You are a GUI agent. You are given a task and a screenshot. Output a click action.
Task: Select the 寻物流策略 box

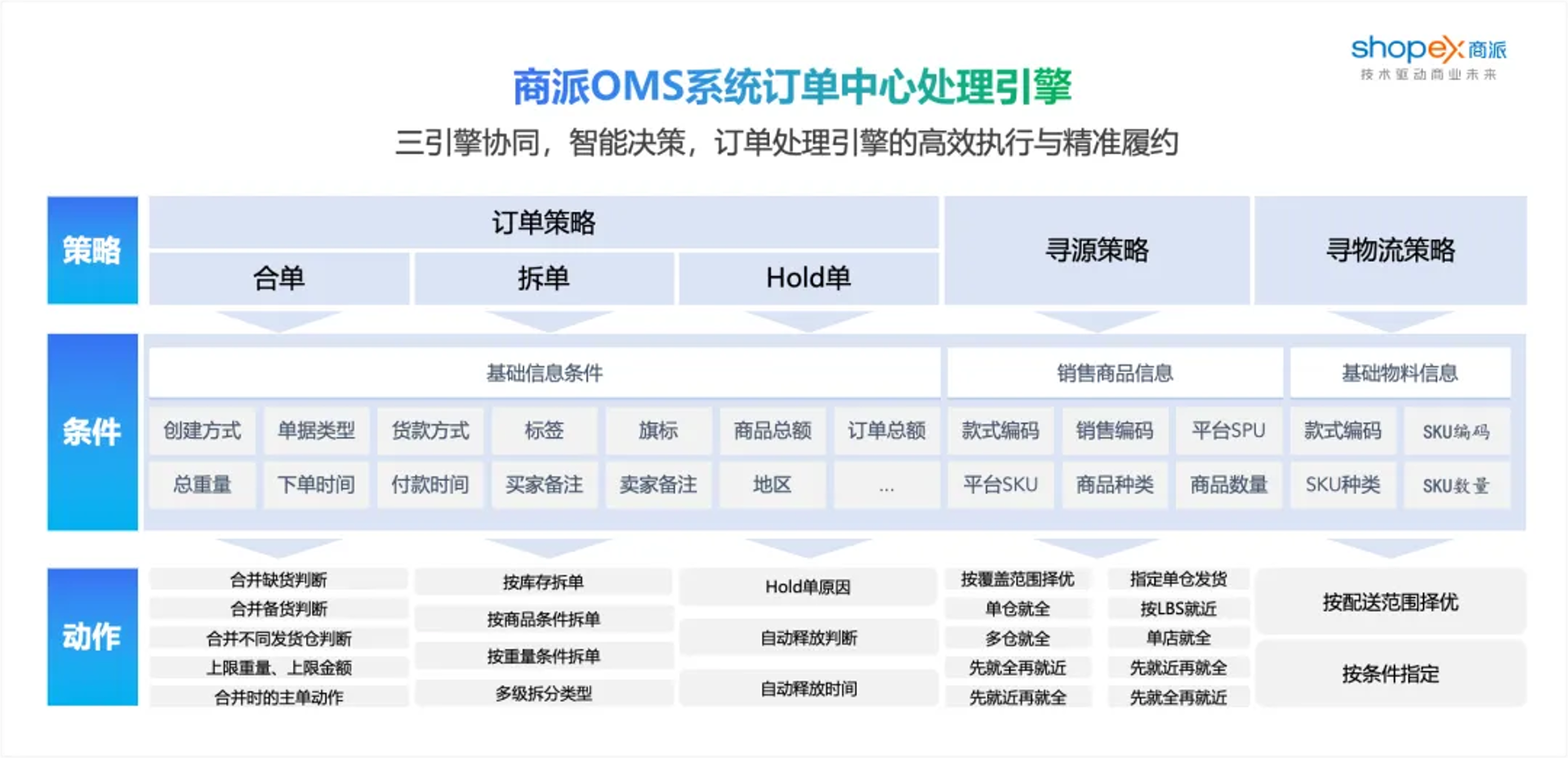coord(1390,250)
